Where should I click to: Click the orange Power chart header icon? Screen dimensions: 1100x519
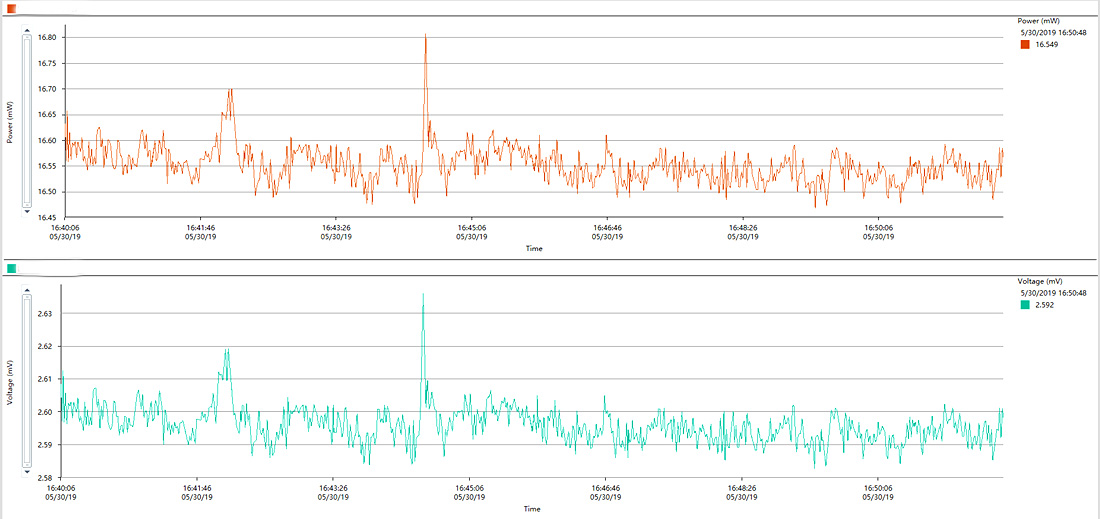(x=11, y=8)
